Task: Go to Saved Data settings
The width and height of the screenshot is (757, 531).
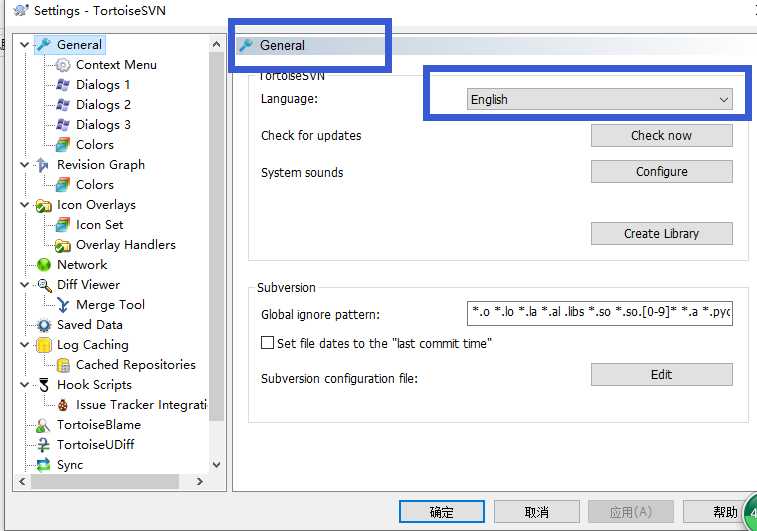Action: [x=90, y=325]
